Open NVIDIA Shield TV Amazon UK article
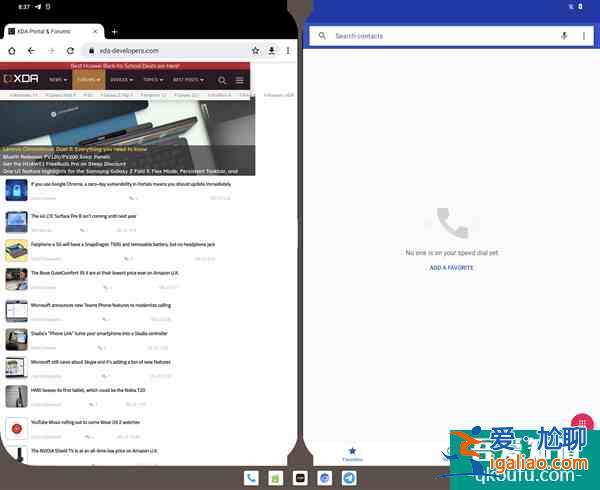600x490 pixels. 94,451
